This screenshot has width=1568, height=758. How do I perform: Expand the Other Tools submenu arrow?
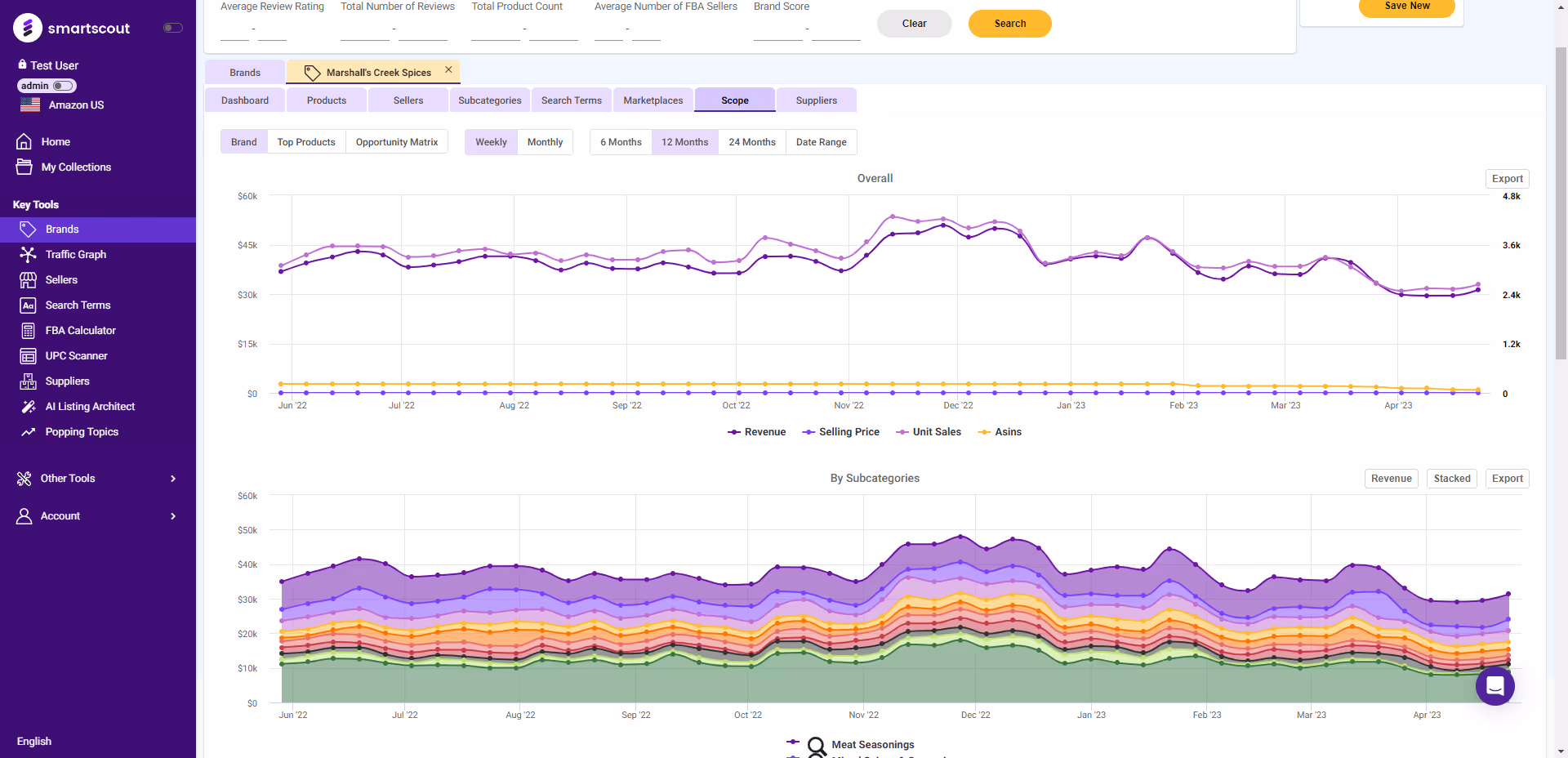click(173, 479)
